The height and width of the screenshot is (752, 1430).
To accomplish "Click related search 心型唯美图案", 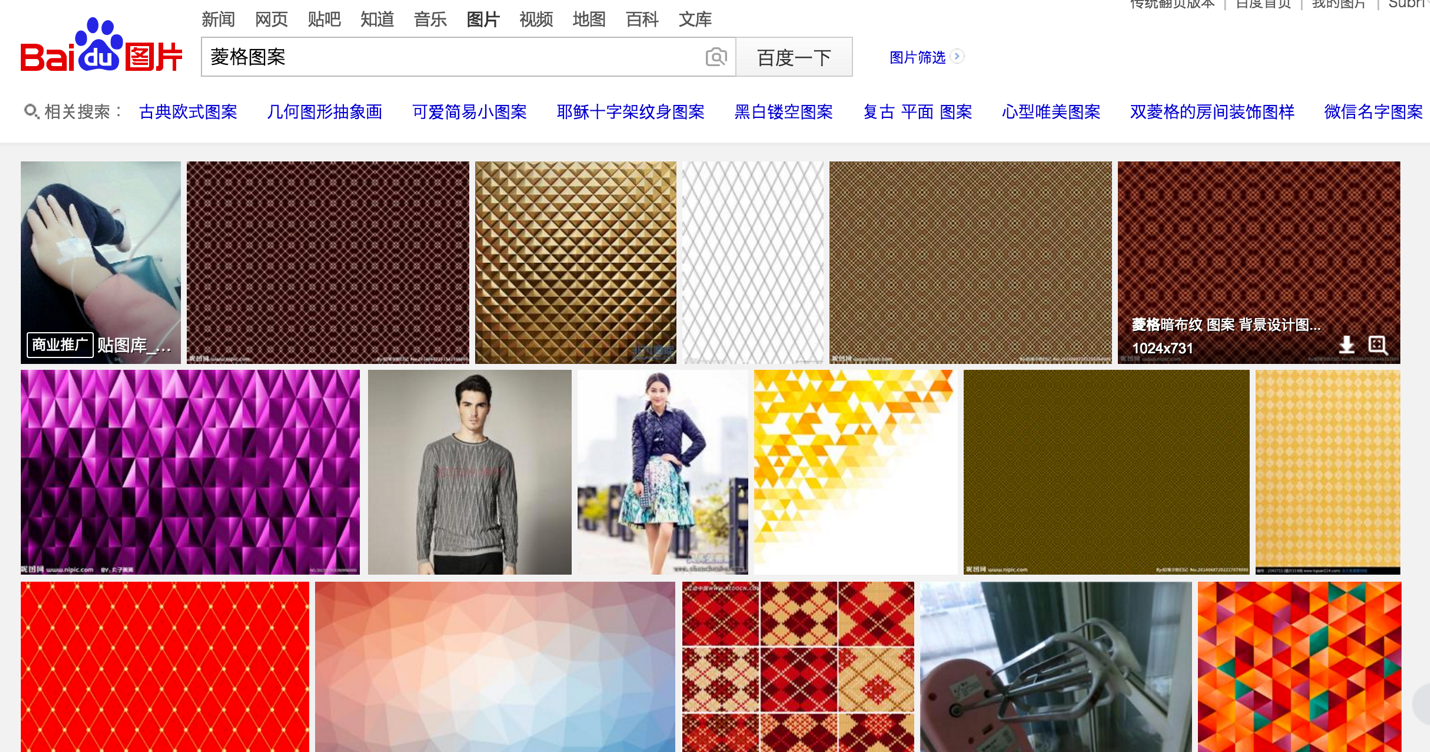I will pyautogui.click(x=1051, y=112).
